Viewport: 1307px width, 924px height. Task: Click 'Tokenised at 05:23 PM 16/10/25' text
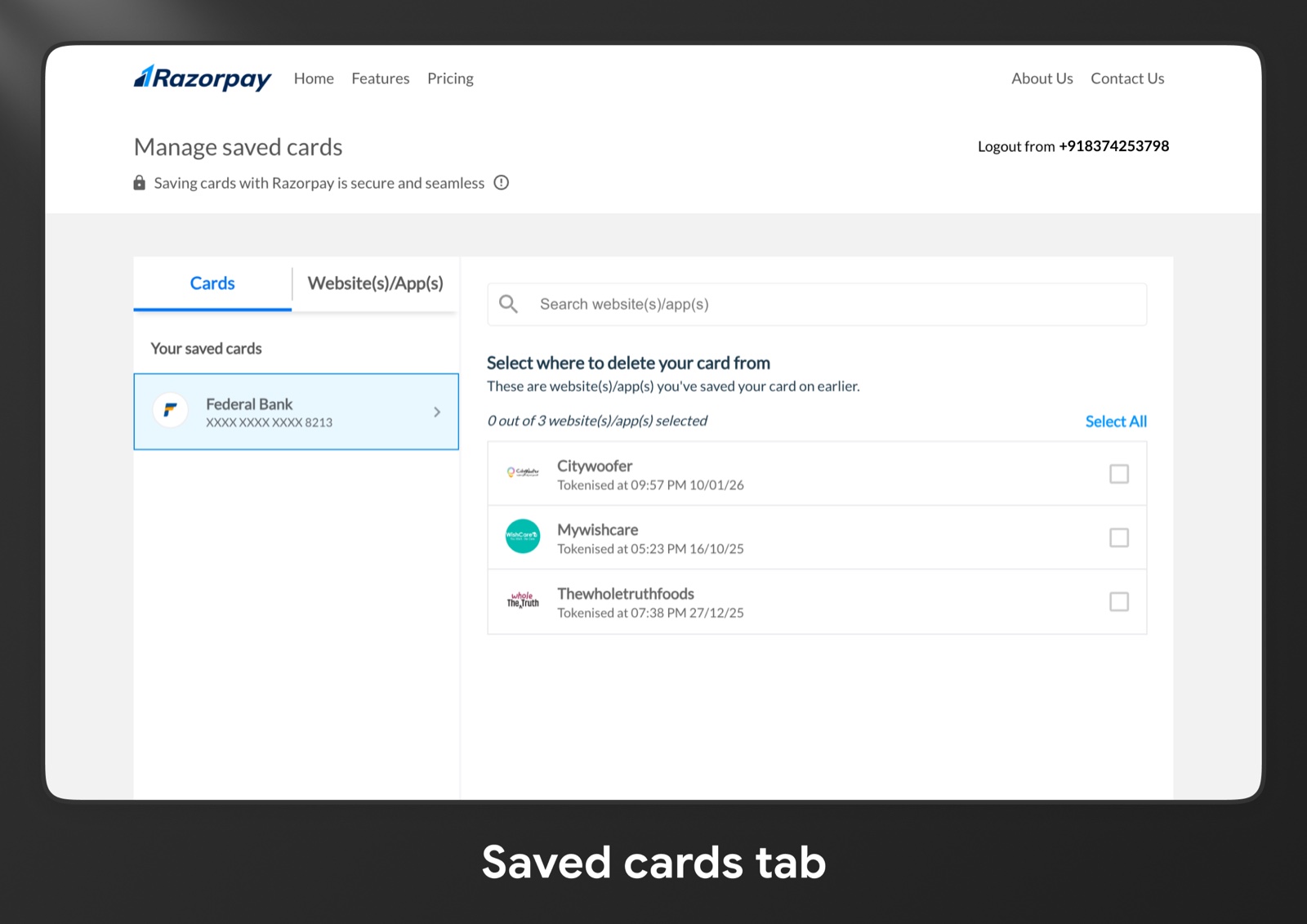[650, 549]
